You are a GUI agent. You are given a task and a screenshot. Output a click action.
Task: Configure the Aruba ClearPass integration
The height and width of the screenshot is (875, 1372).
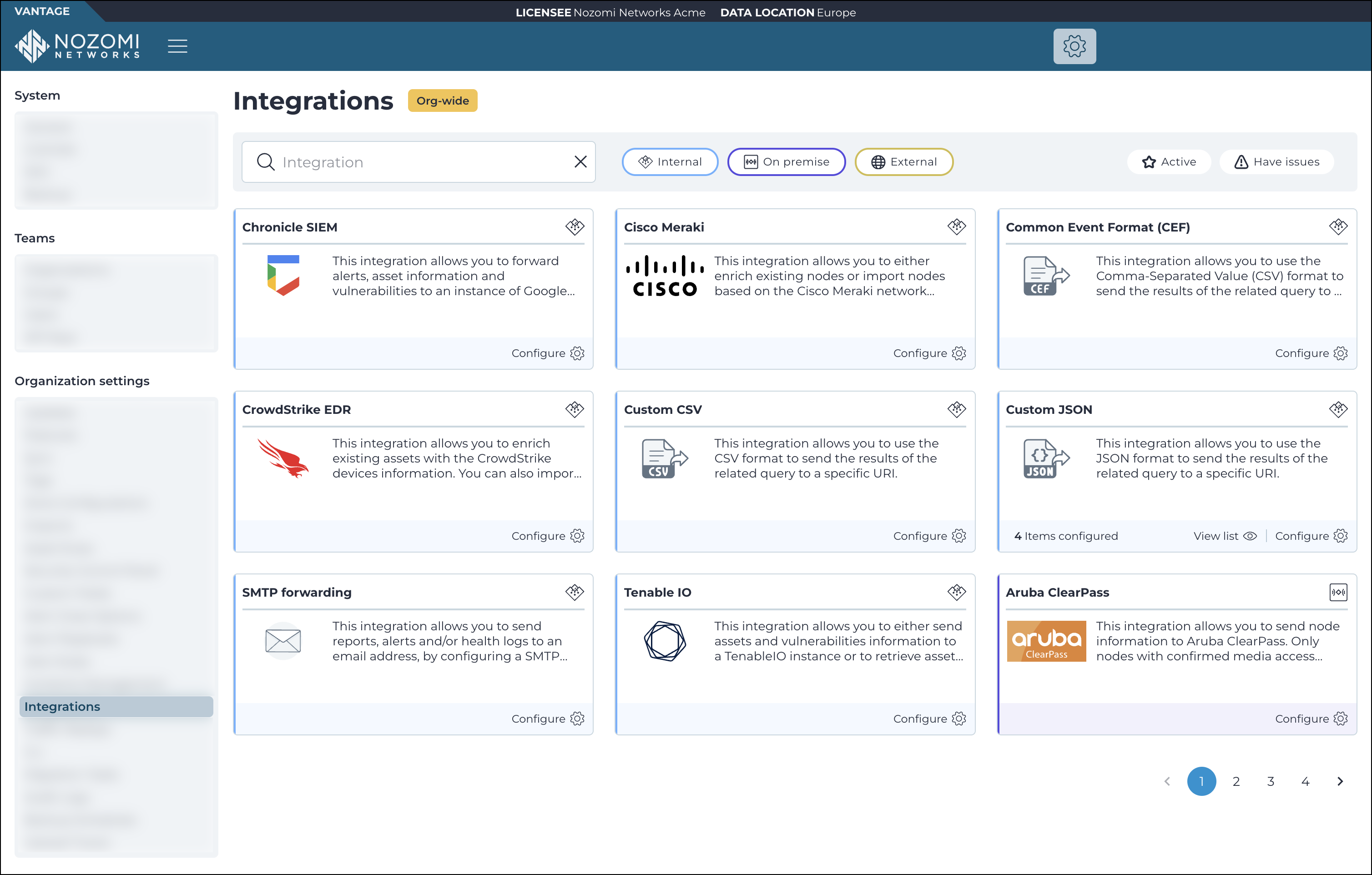(1311, 719)
